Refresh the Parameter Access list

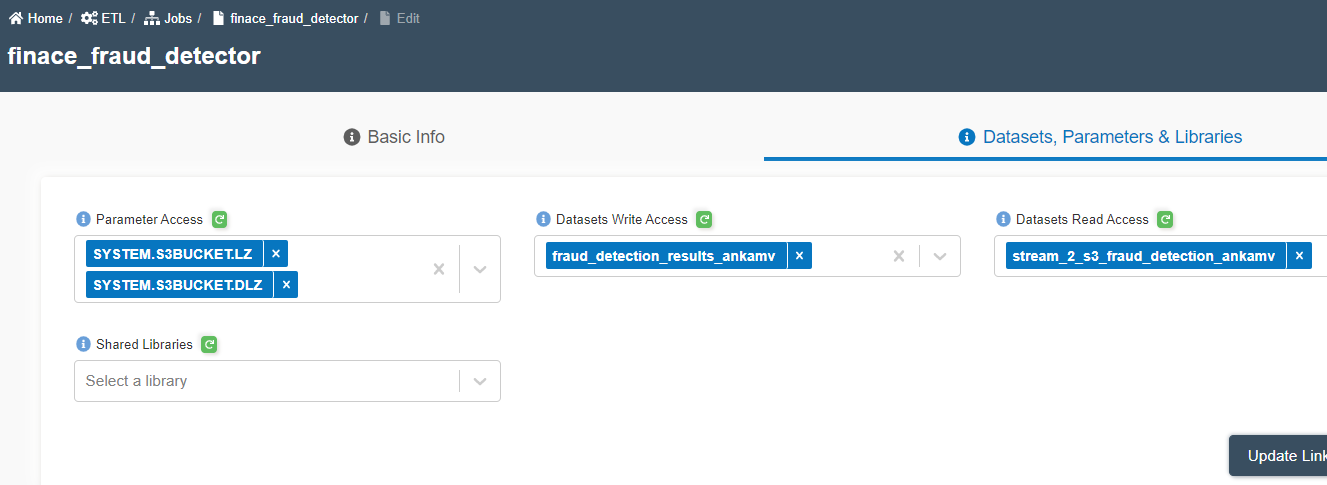coord(220,219)
